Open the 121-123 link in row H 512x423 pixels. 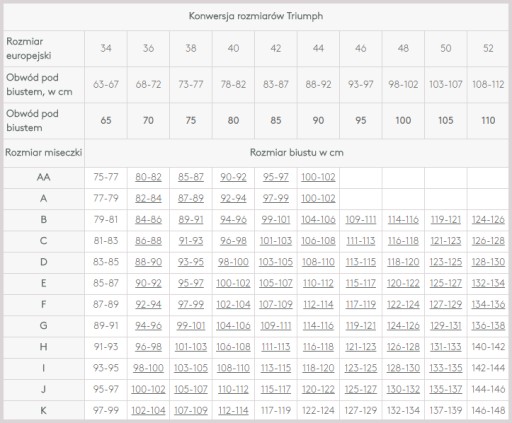pos(361,347)
